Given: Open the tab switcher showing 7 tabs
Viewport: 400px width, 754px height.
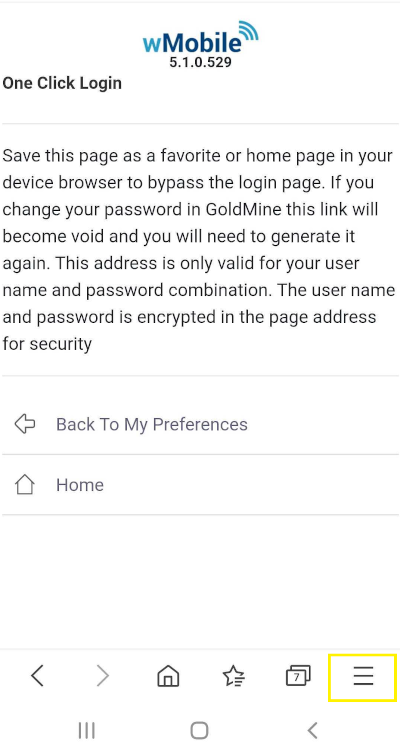Looking at the screenshot, I should point(298,676).
